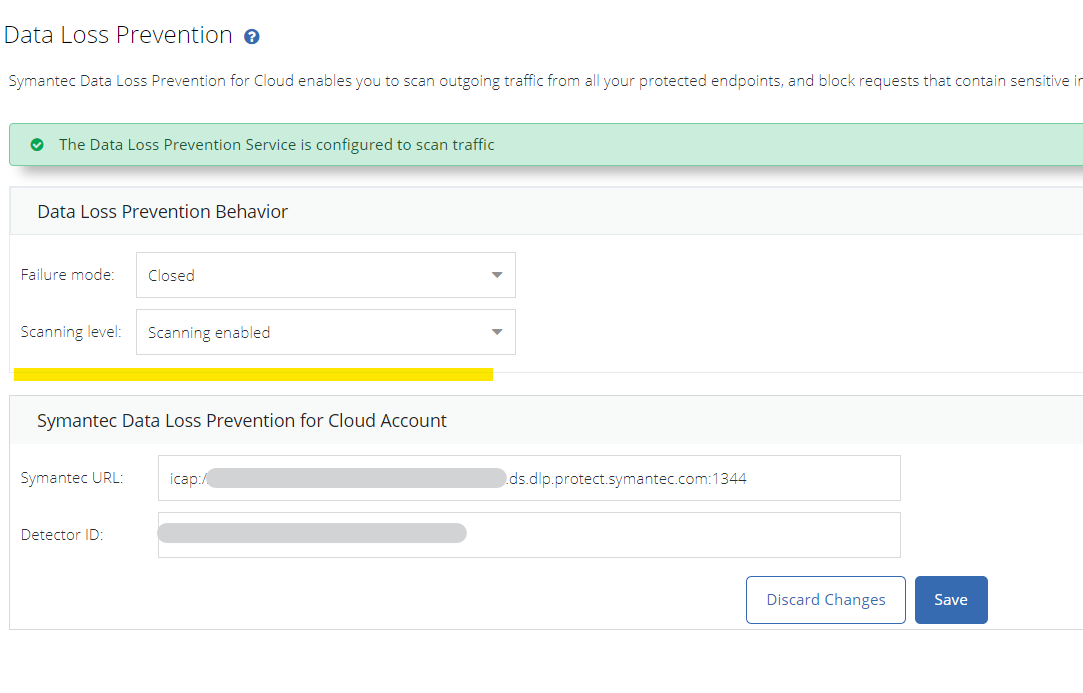Click the 'Scanning level:' label
The width and height of the screenshot is (1083, 693).
pyautogui.click(x=71, y=332)
